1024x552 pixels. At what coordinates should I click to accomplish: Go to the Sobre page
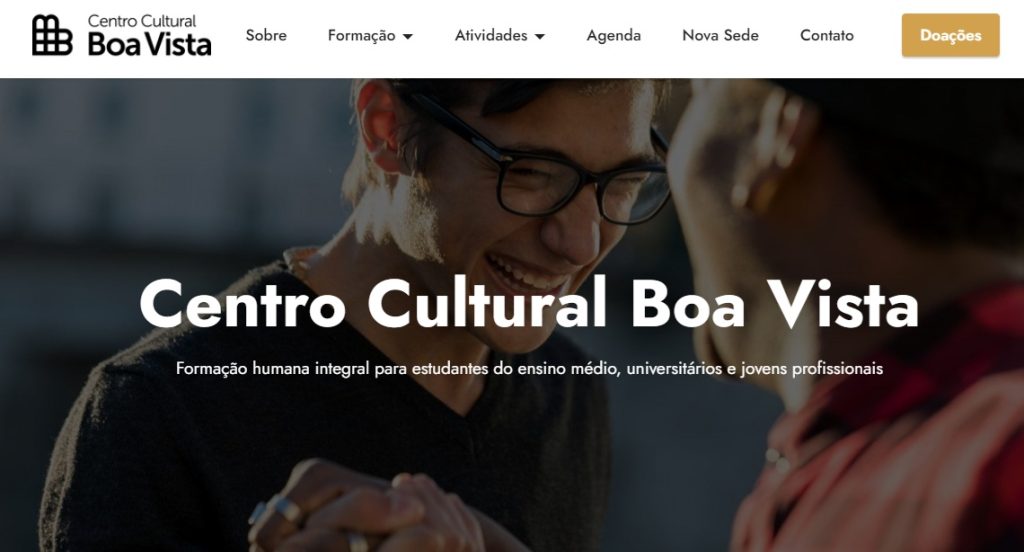[x=266, y=35]
